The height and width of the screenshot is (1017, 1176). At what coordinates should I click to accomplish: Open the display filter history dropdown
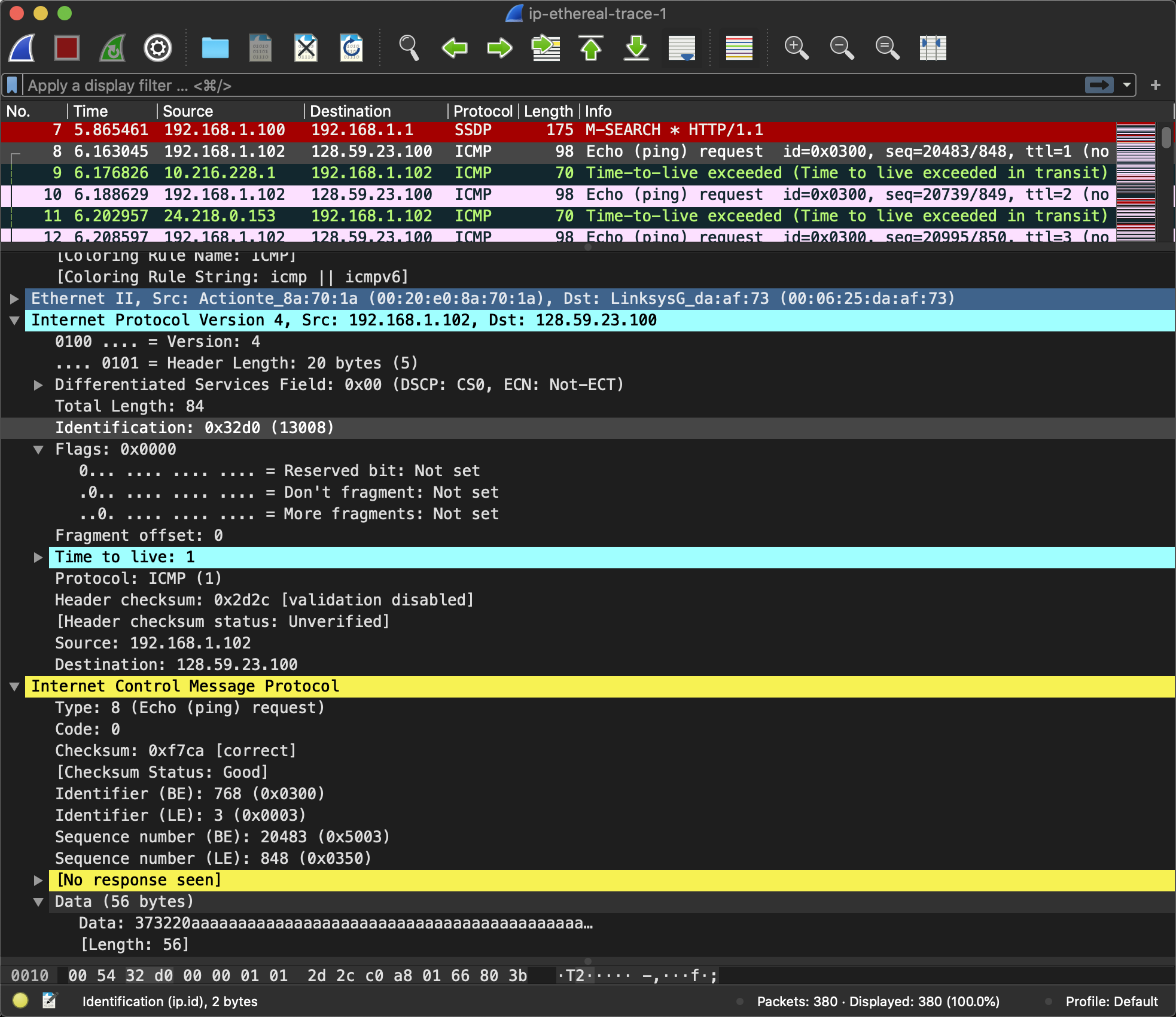[1127, 85]
